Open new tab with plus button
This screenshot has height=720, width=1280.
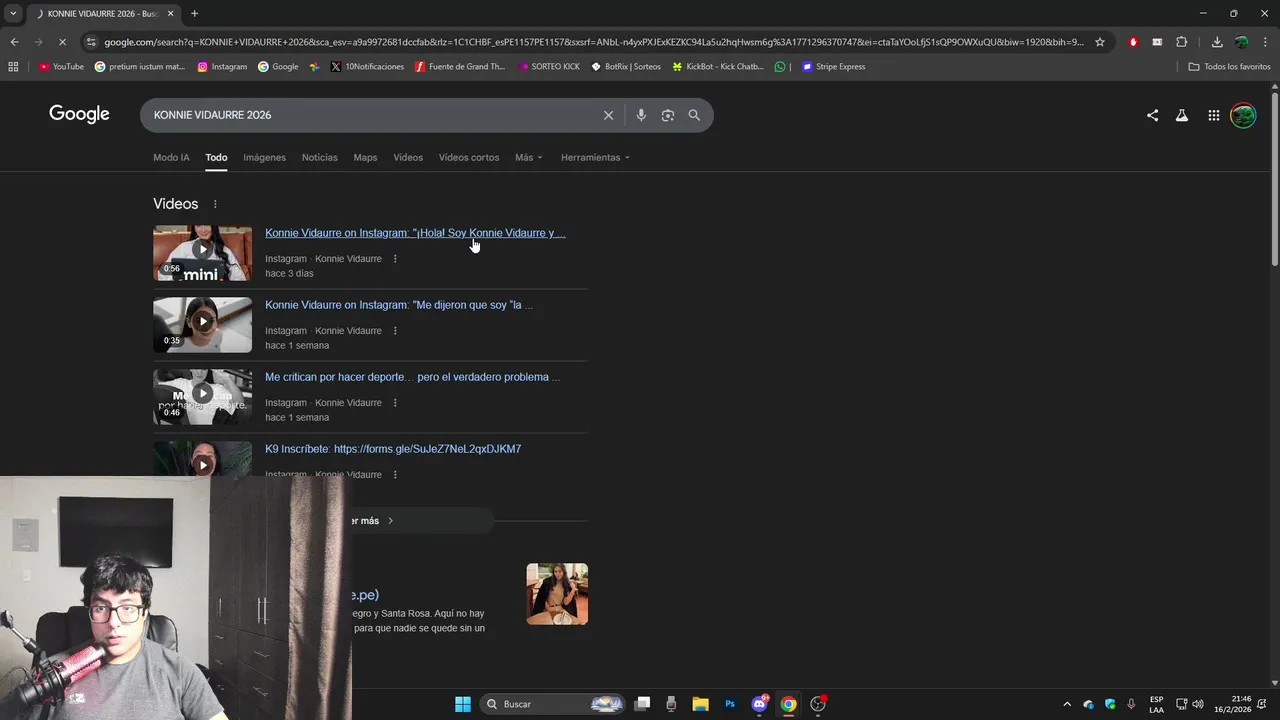[x=194, y=13]
